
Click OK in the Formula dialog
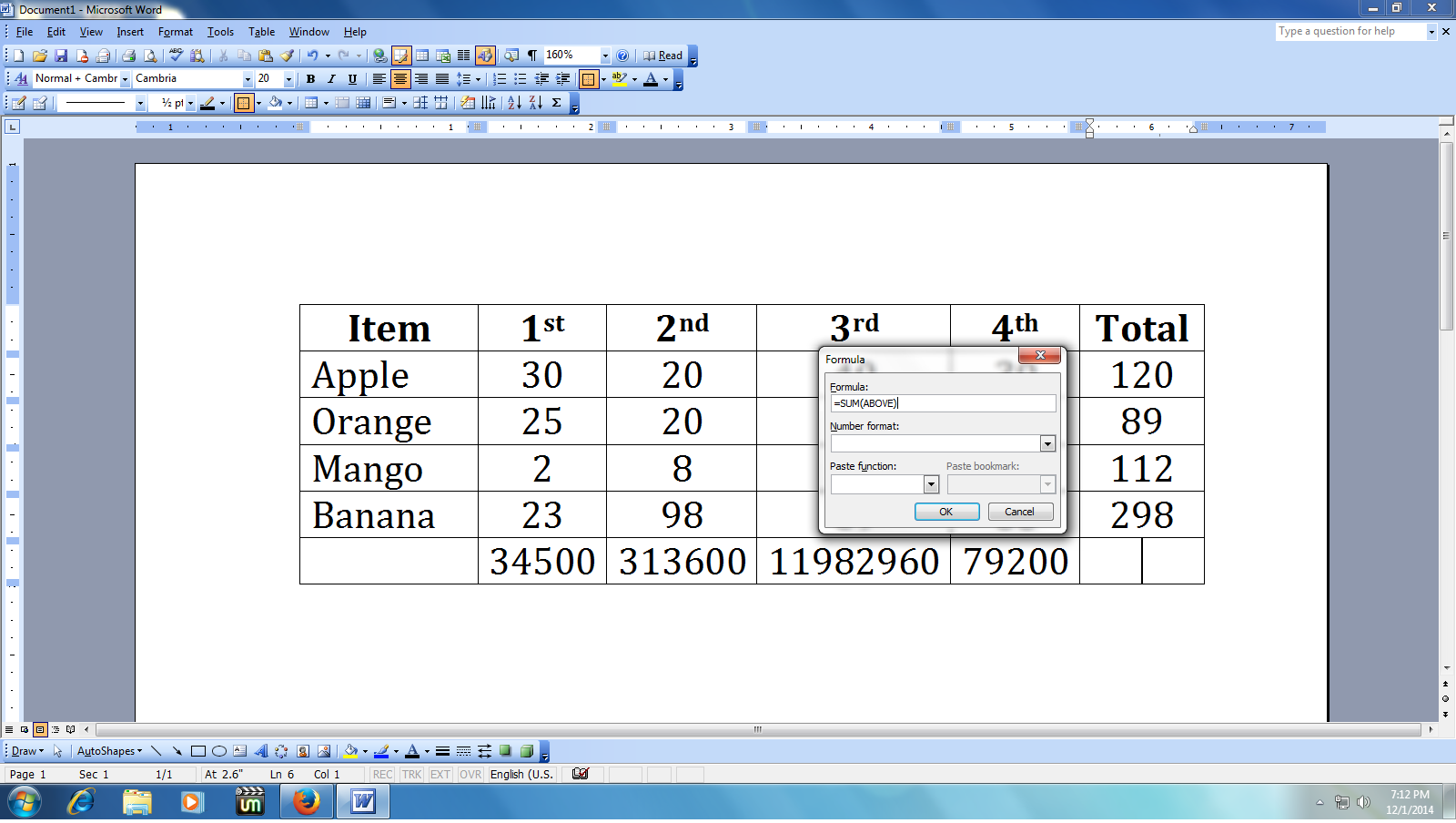[946, 512]
